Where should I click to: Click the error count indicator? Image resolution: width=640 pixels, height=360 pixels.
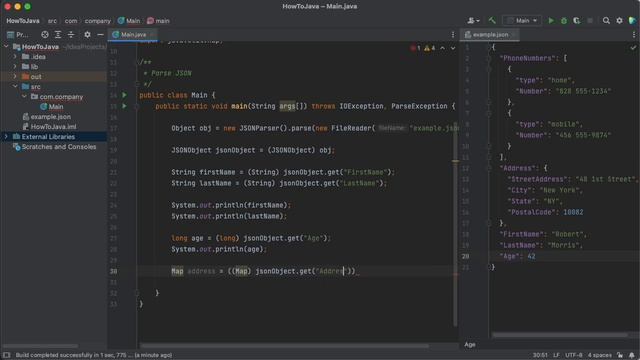click(x=415, y=48)
